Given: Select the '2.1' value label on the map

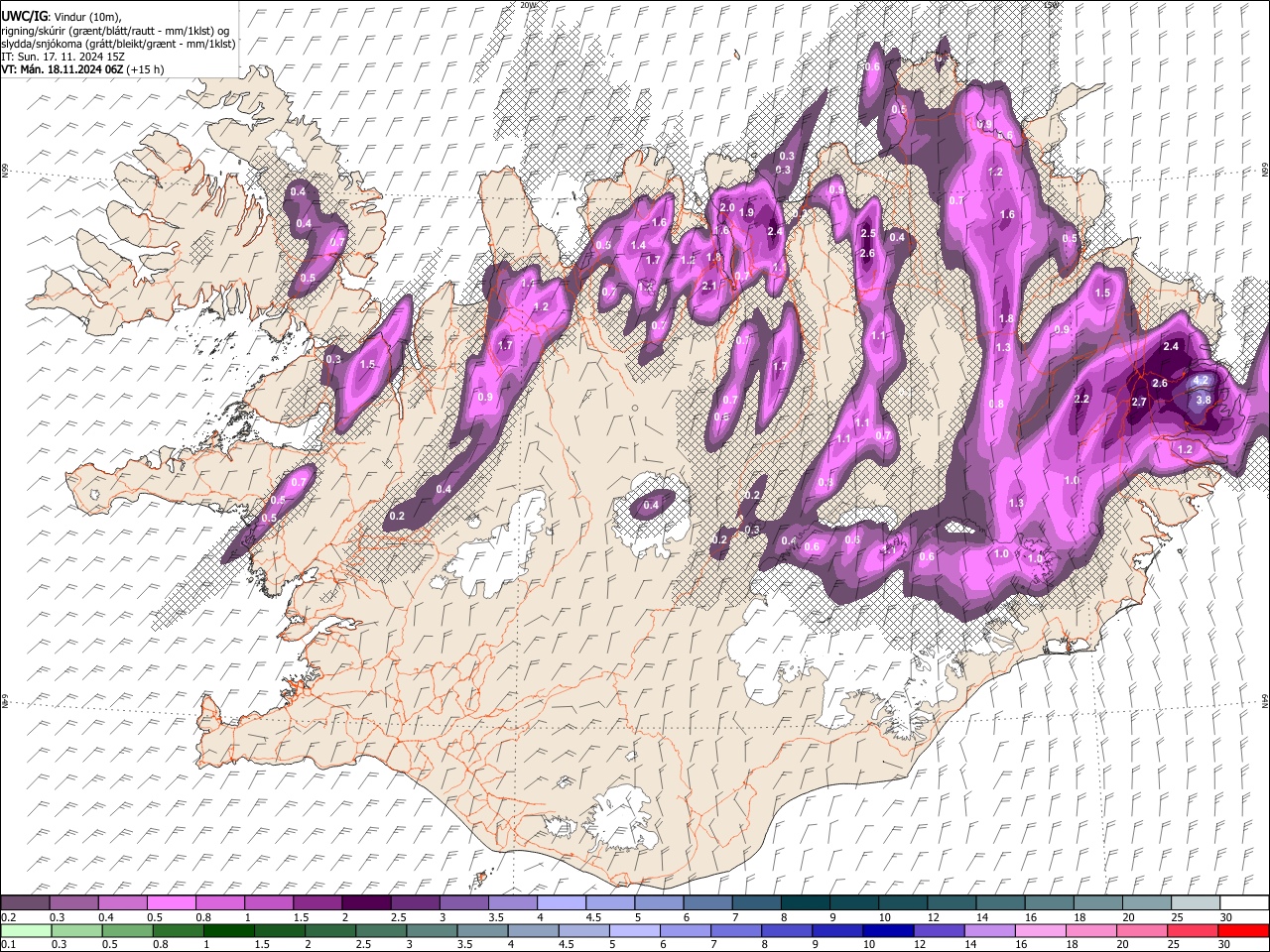Looking at the screenshot, I should (x=709, y=286).
